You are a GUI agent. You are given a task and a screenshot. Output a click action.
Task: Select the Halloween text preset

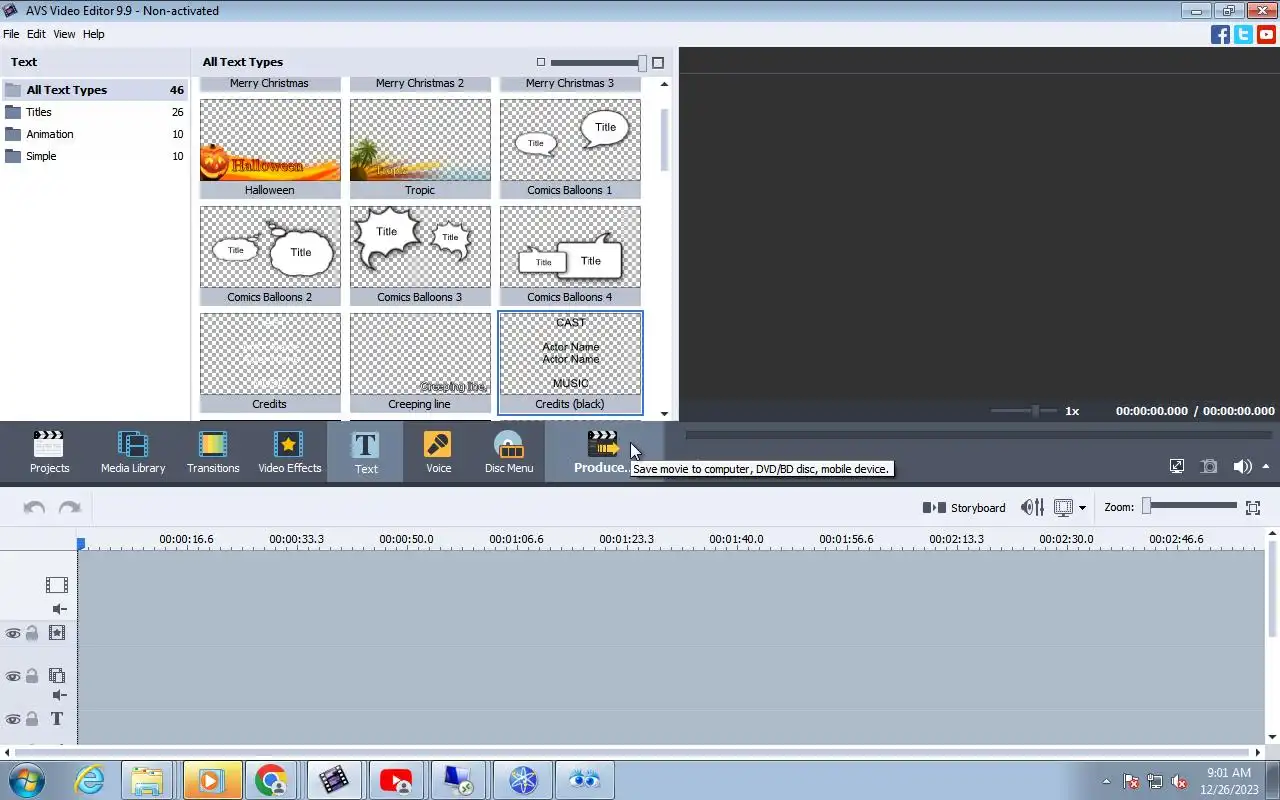[270, 148]
